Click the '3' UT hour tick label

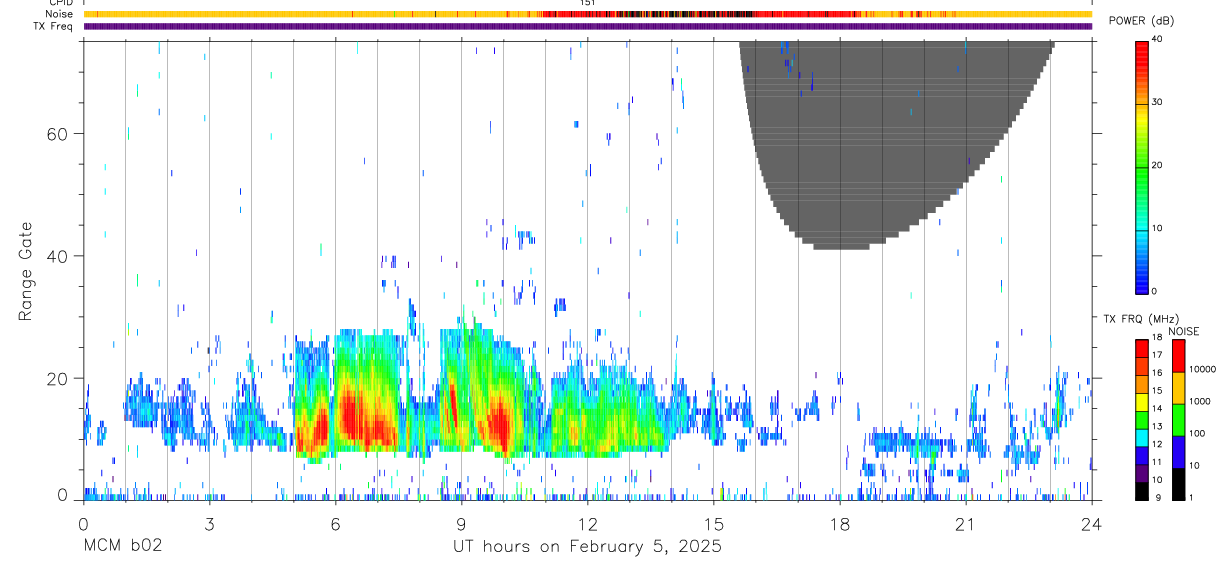coord(209,524)
